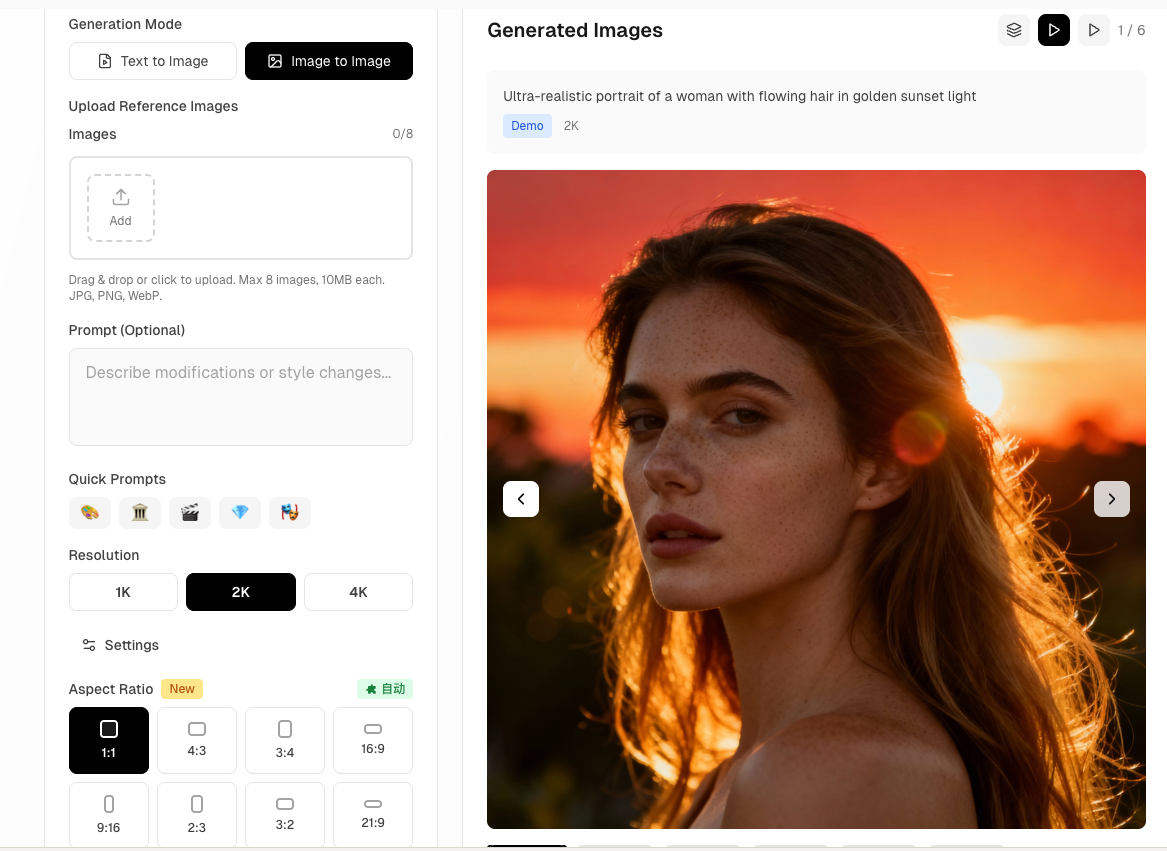This screenshot has width=1167, height=851.
Task: Click the highlighted black play icon
Action: pos(1053,29)
